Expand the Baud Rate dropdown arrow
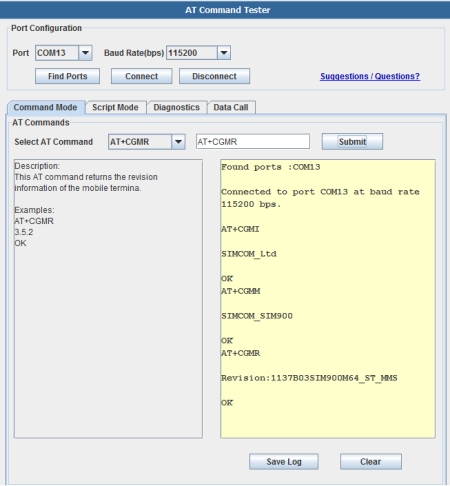 pos(224,53)
